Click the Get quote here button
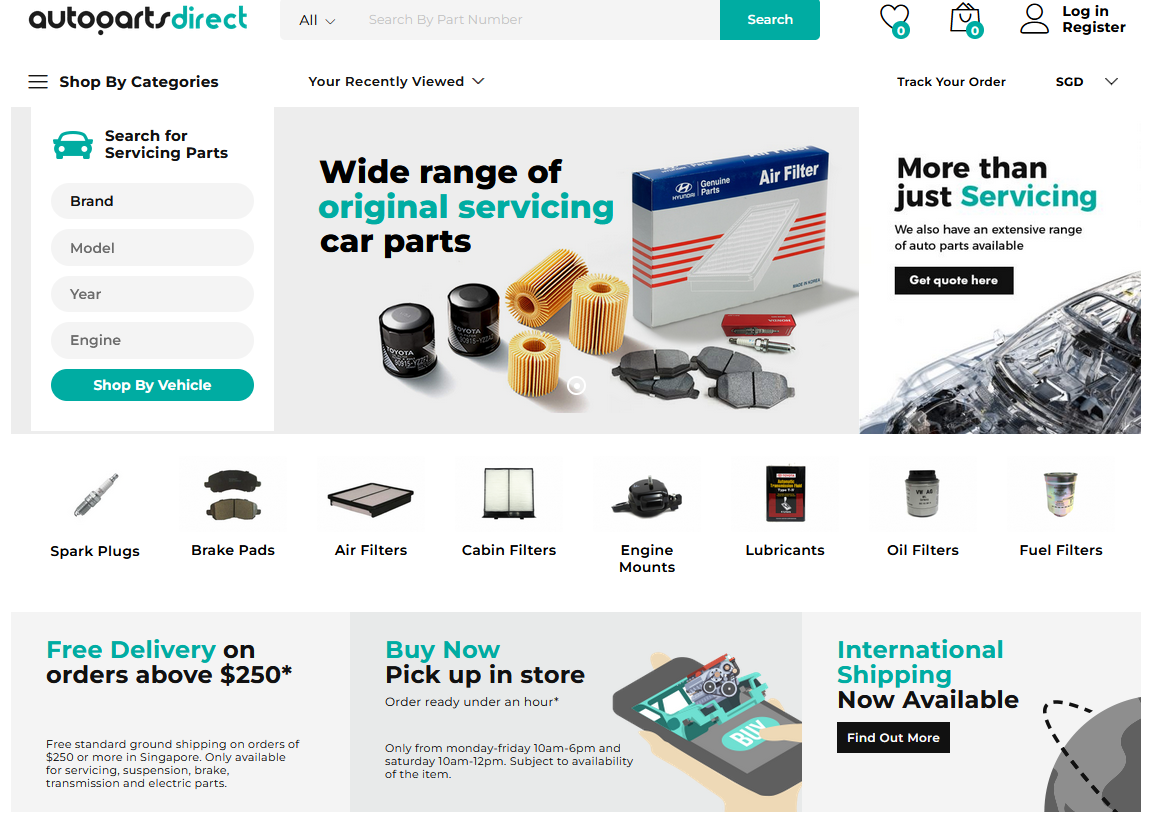The width and height of the screenshot is (1160, 822). (954, 280)
